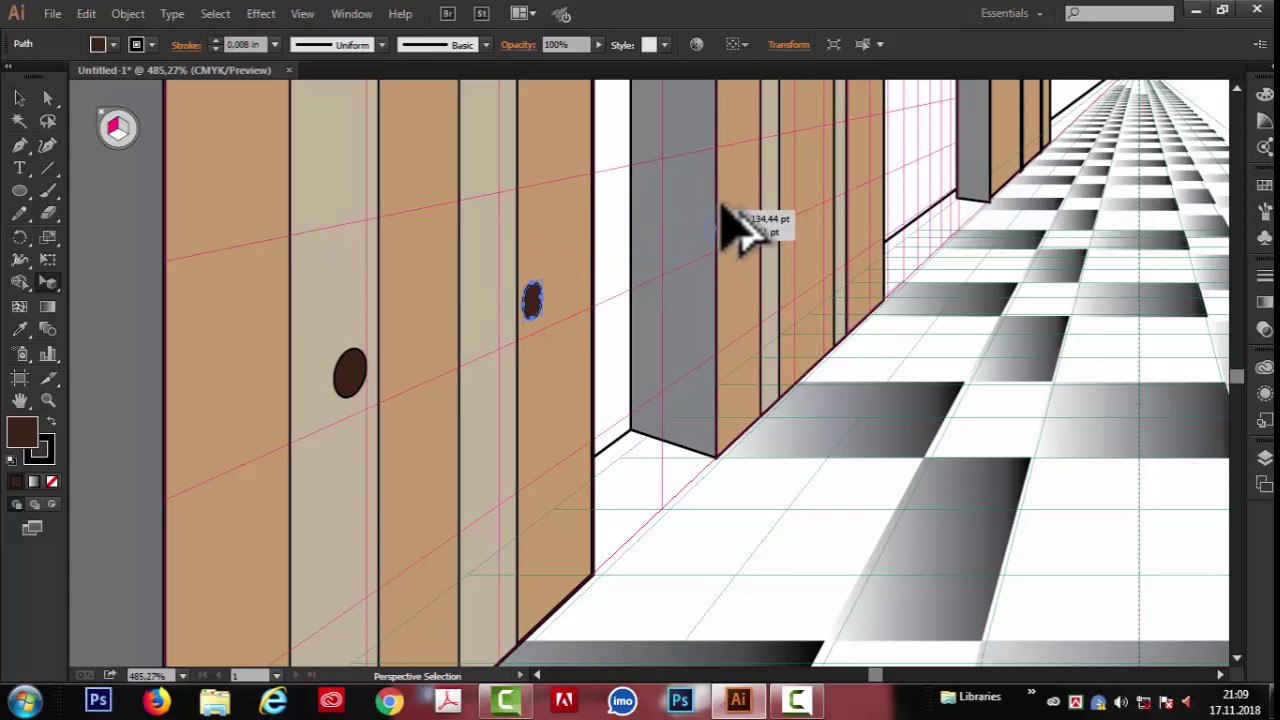
Task: Click the Opacity label link
Action: [518, 45]
